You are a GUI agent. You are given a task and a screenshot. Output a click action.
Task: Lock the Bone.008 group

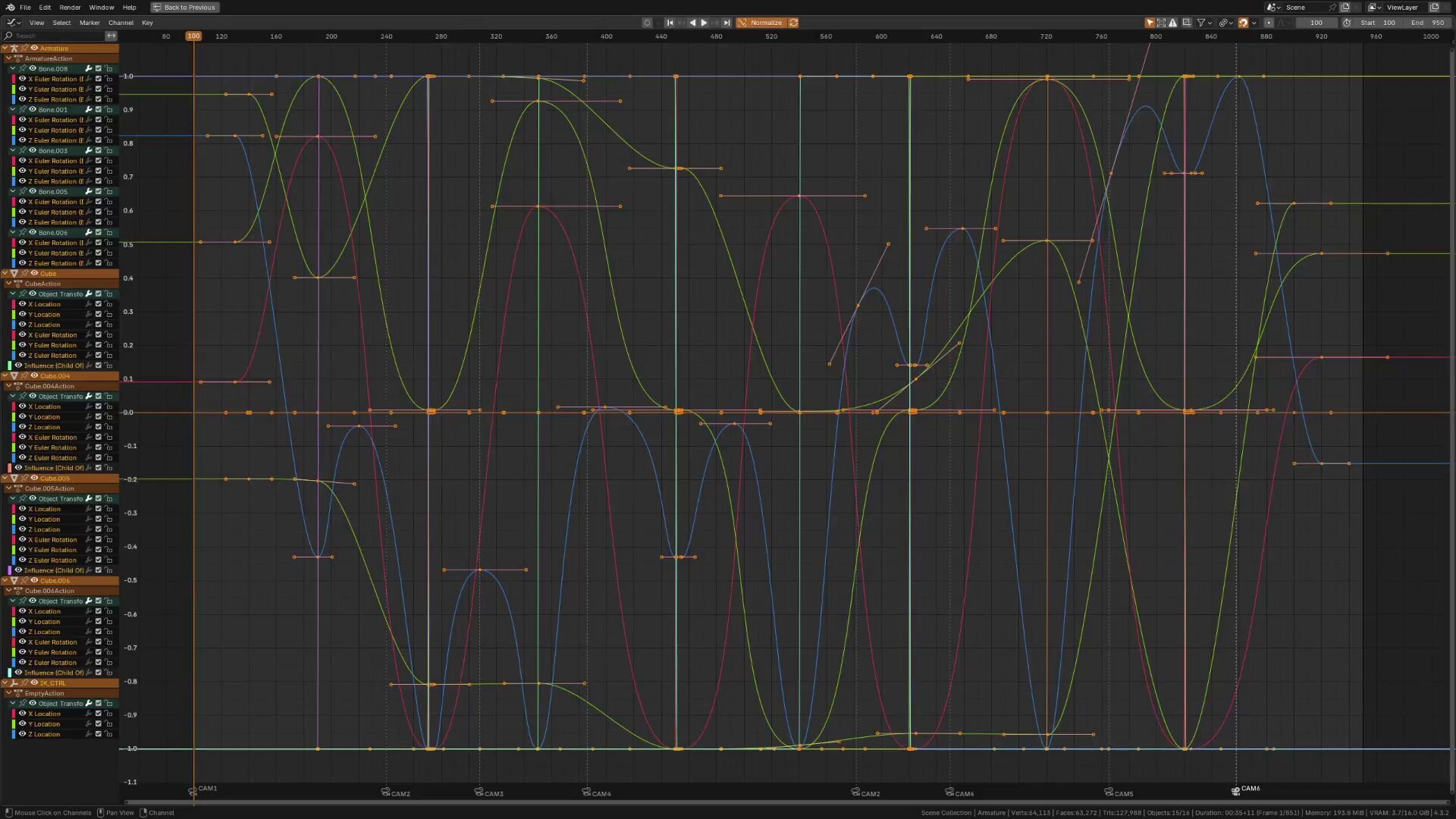tap(108, 68)
